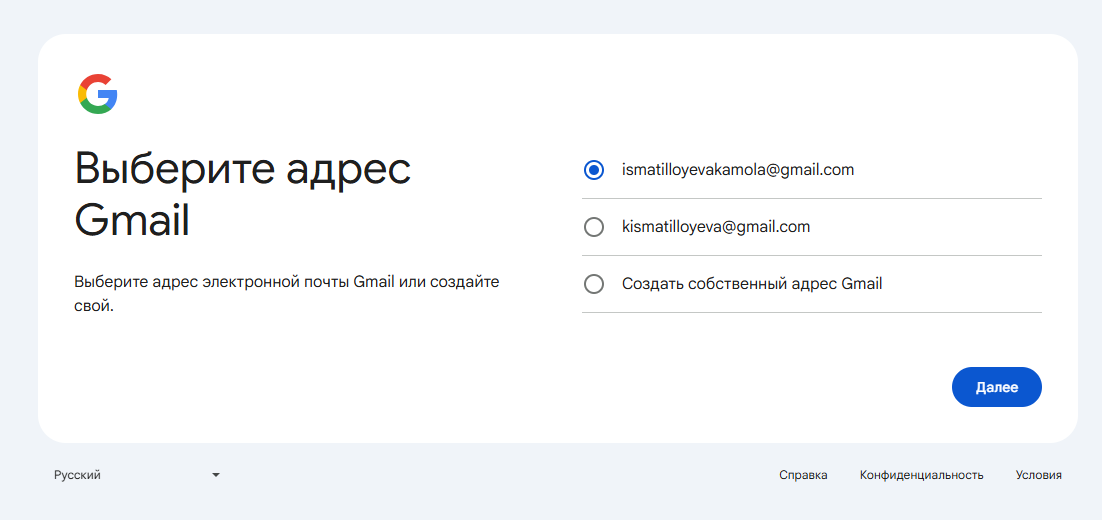Open the Русский language selector
This screenshot has height=520, width=1102.
[137, 475]
